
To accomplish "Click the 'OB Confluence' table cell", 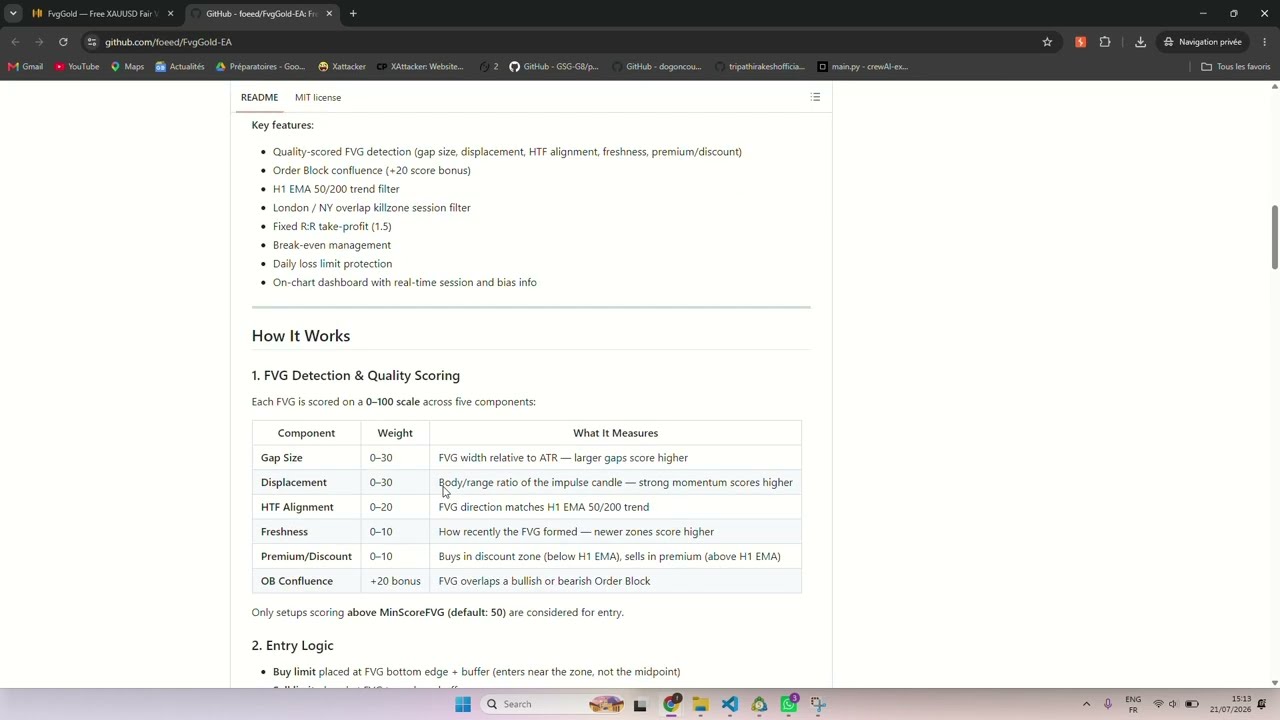I will coord(306,581).
